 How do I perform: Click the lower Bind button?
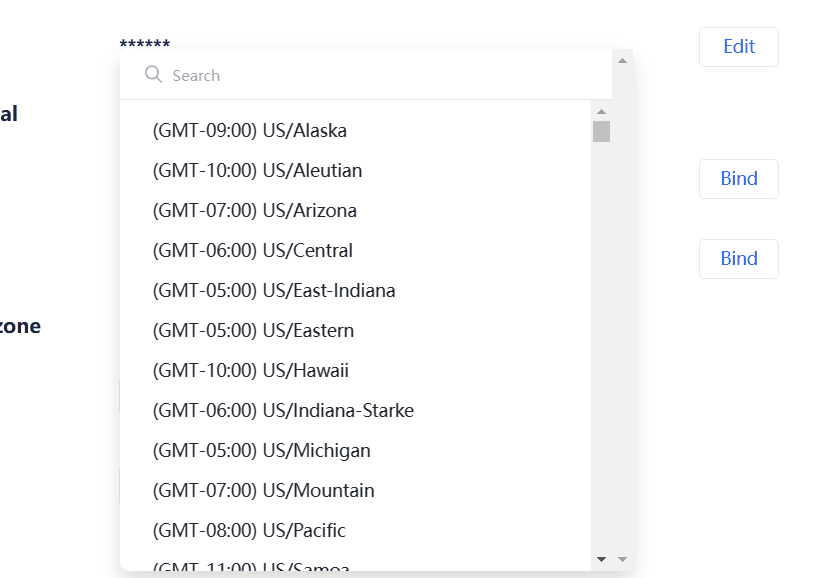[738, 258]
